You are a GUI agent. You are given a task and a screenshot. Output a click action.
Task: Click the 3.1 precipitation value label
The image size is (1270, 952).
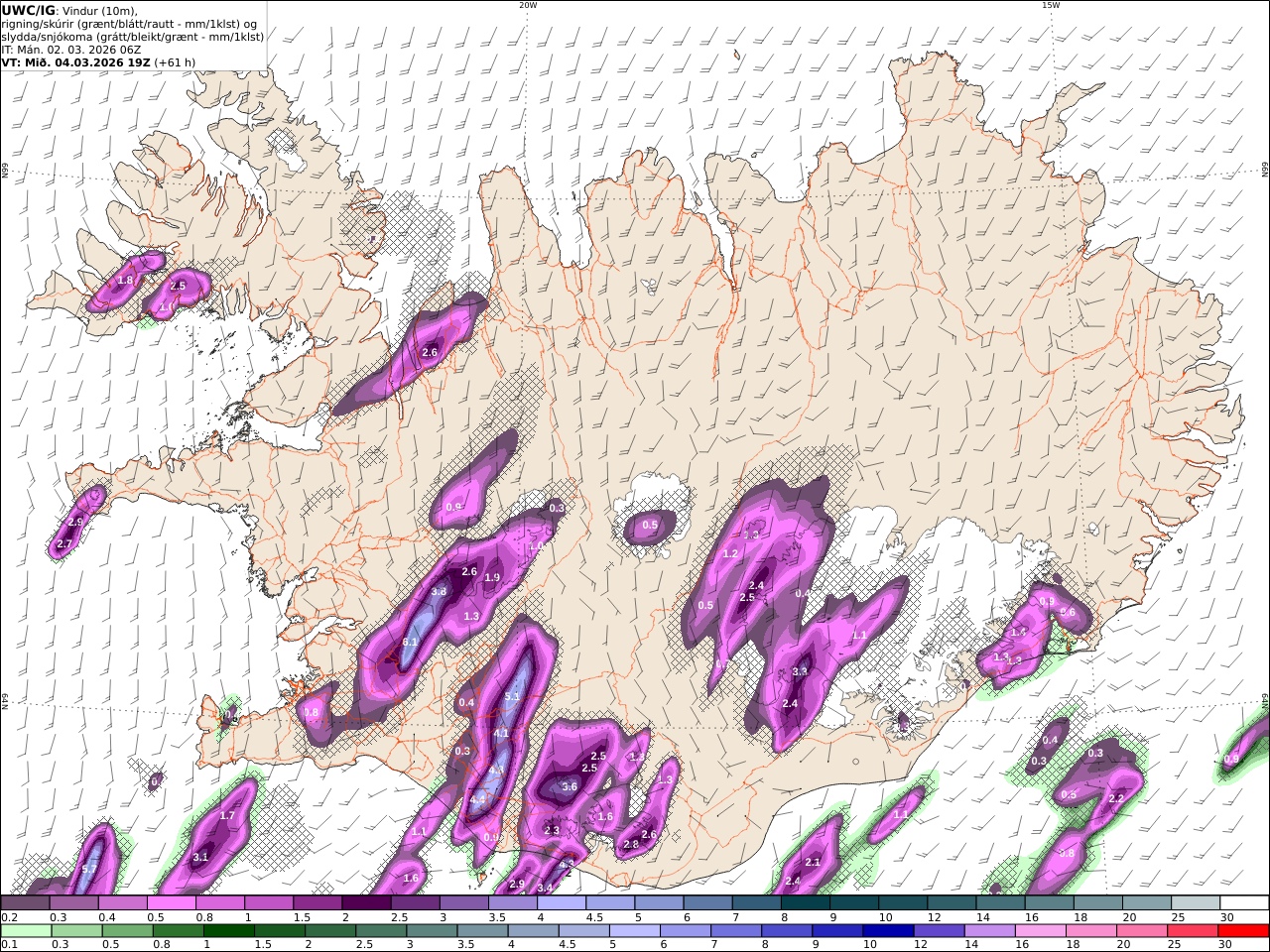[200, 857]
